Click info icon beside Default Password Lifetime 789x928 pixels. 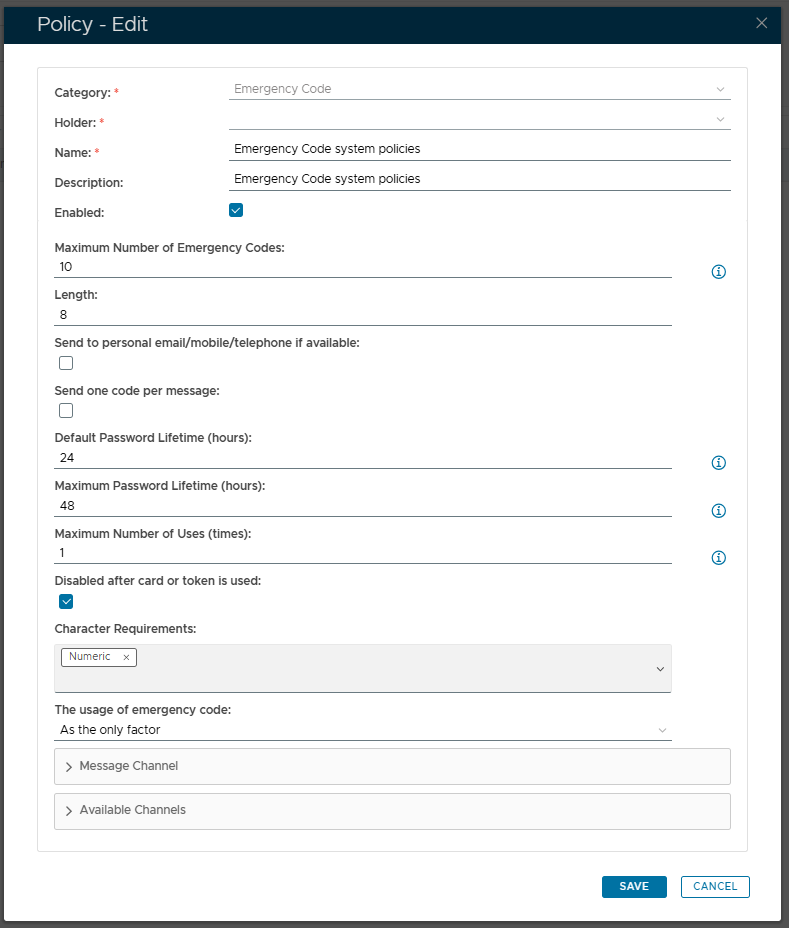(x=718, y=463)
